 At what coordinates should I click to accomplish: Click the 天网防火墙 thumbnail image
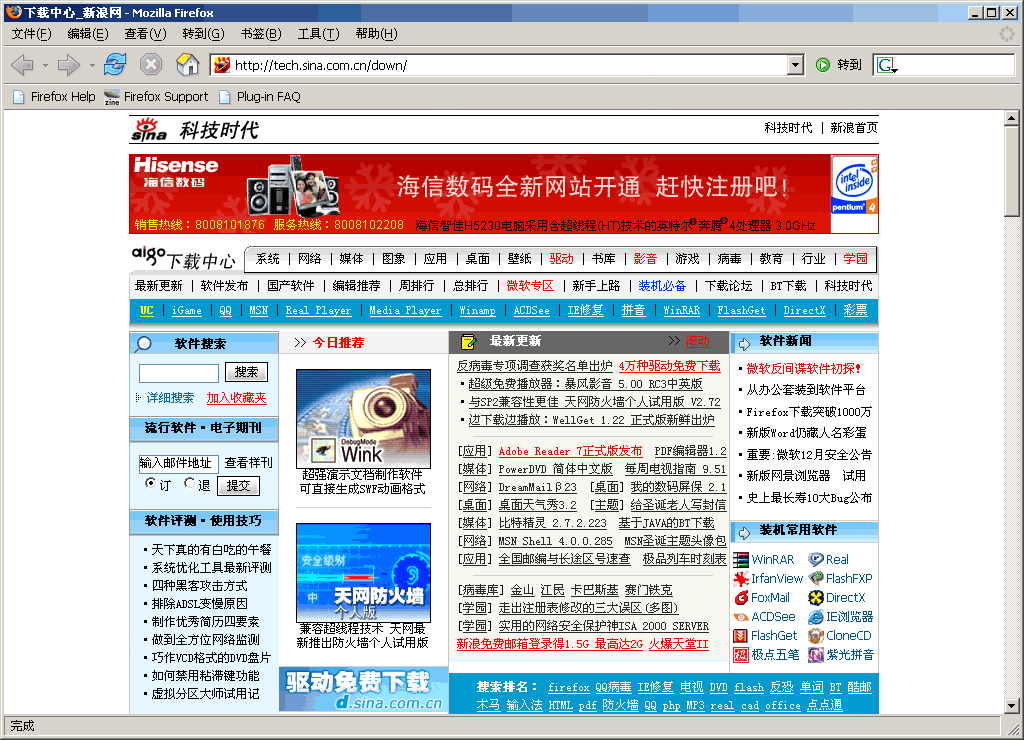pos(363,573)
